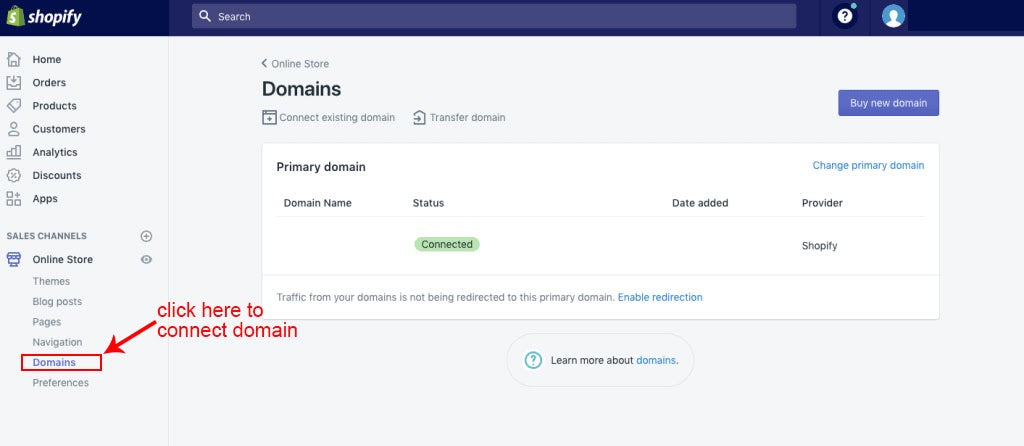Image resolution: width=1024 pixels, height=446 pixels.
Task: Click the Customers person icon
Action: click(14, 129)
